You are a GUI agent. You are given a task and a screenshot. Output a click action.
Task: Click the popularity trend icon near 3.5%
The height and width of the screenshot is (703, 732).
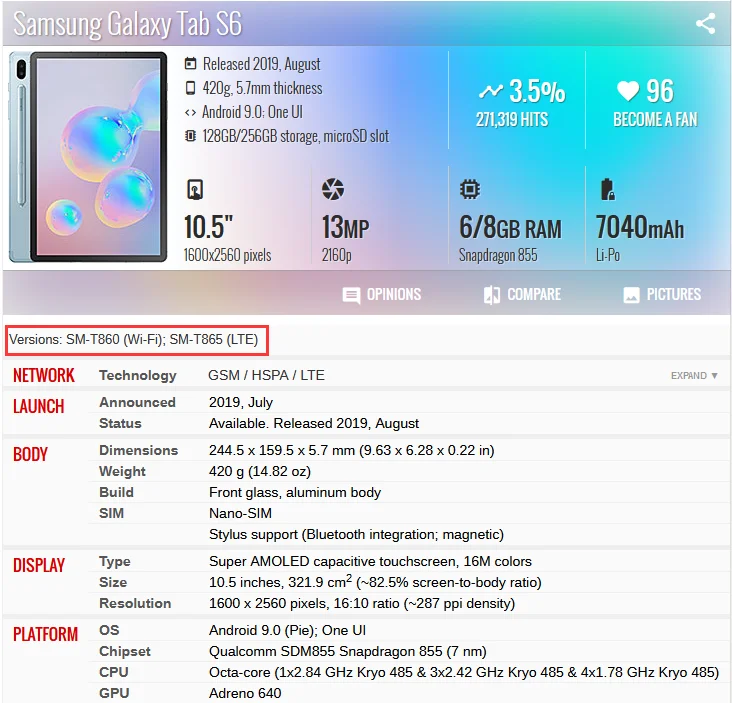pyautogui.click(x=490, y=91)
